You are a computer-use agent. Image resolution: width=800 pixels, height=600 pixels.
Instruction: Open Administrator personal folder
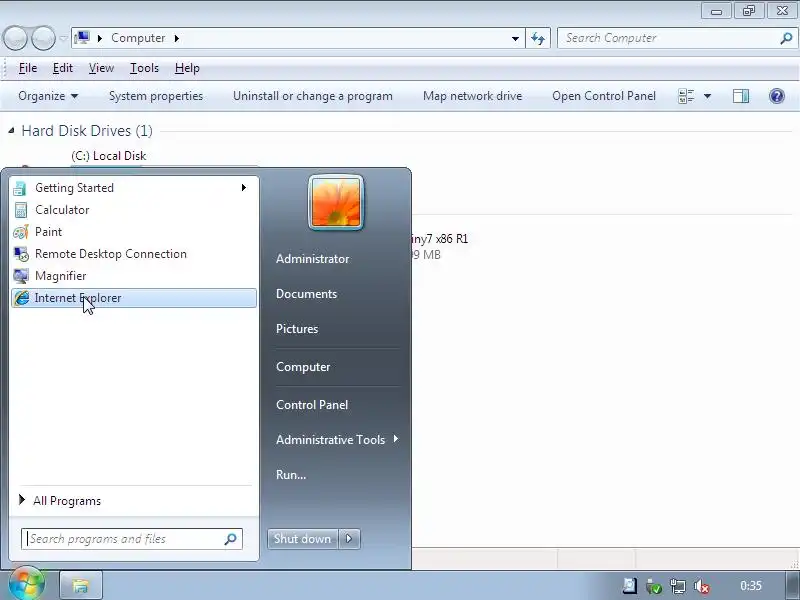(313, 259)
